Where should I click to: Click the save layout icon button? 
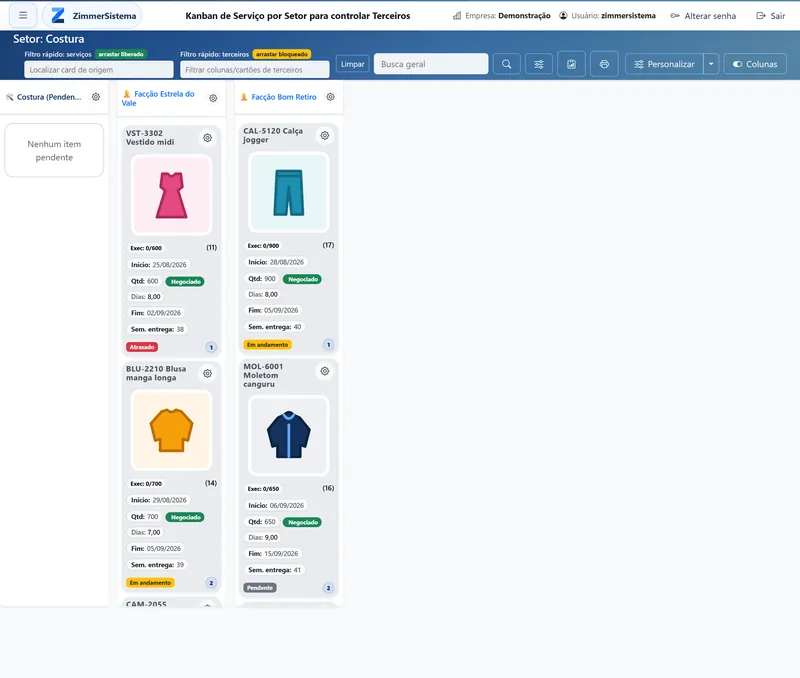coord(571,64)
